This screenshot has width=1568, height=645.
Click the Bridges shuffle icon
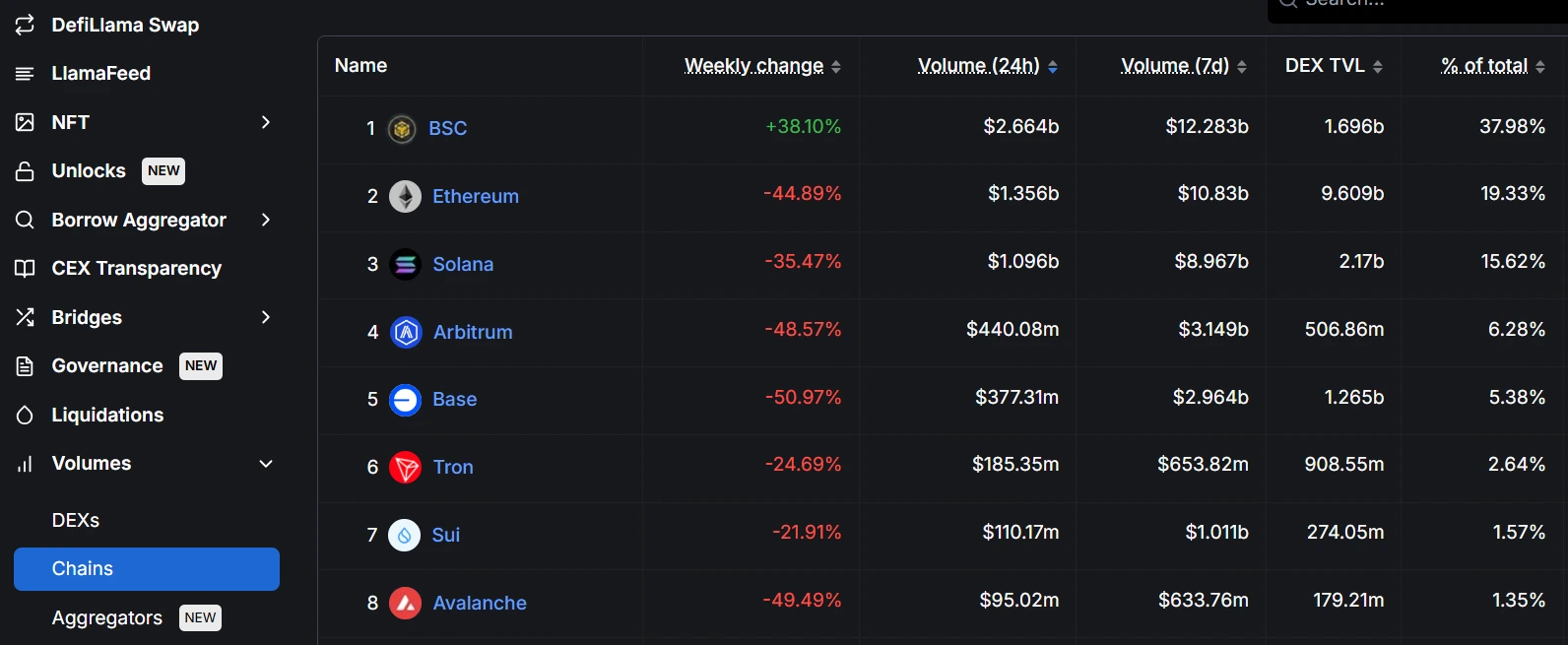click(x=26, y=317)
